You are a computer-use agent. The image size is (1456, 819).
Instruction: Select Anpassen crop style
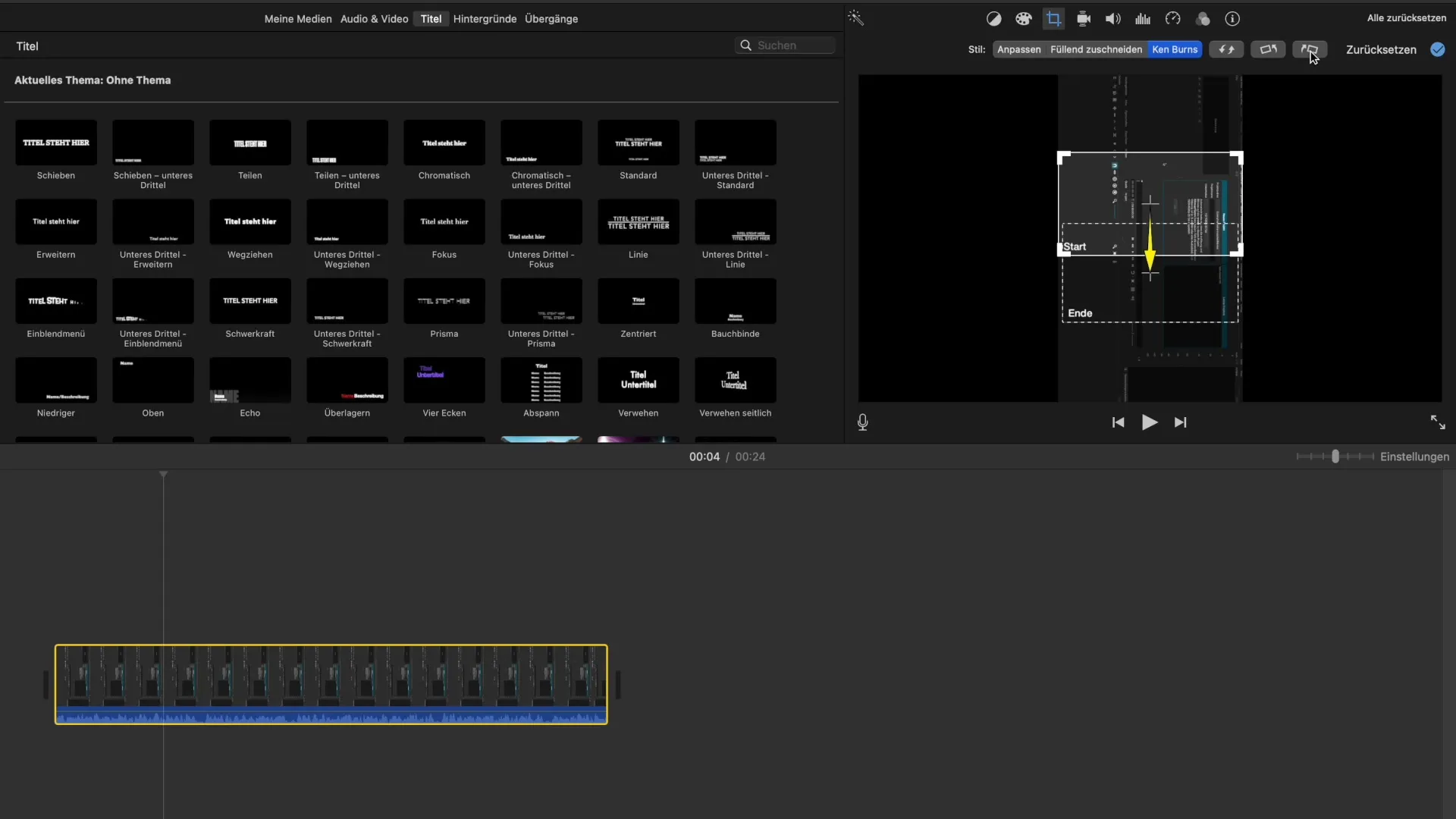[1018, 49]
